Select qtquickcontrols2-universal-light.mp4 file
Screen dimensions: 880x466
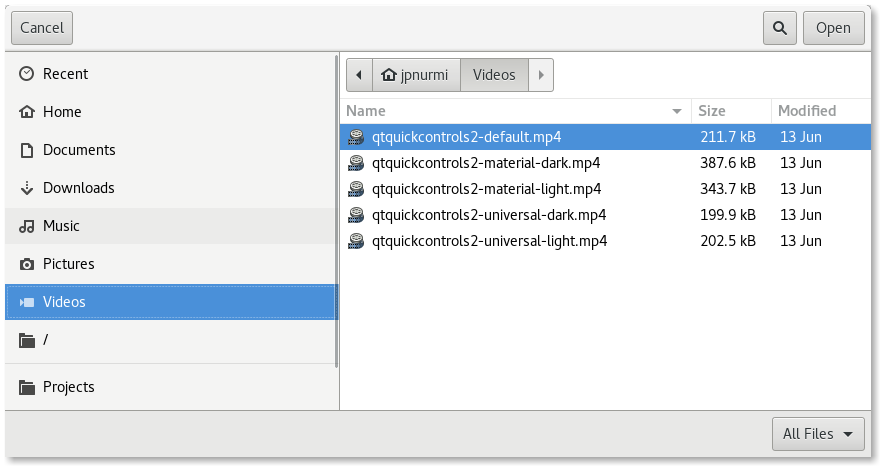(x=489, y=241)
